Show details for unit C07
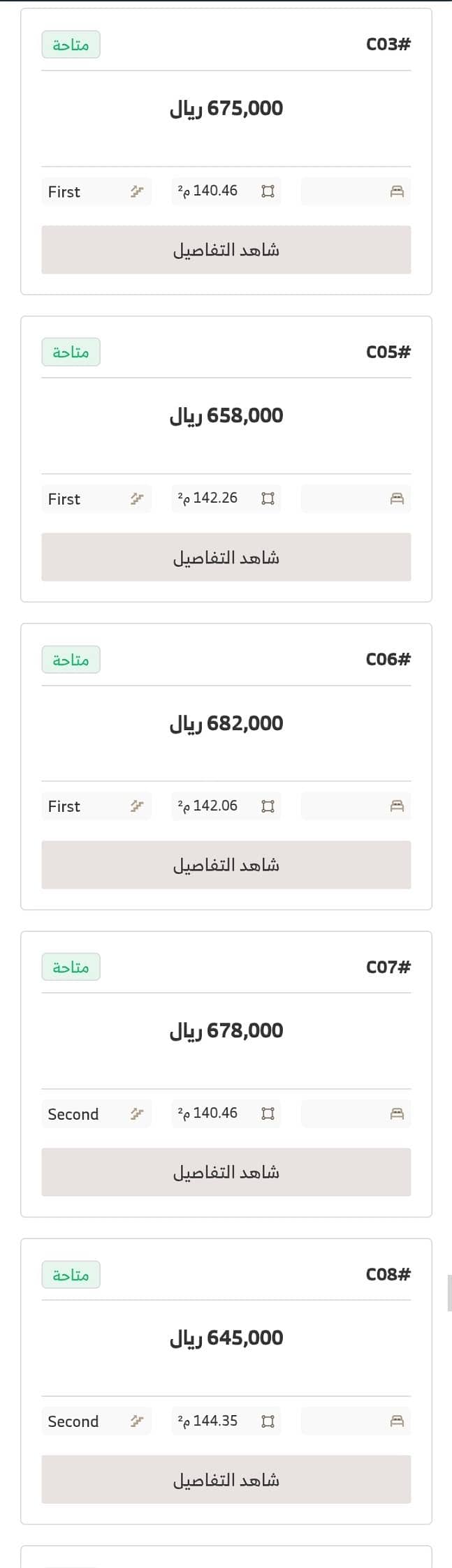The width and height of the screenshot is (452, 1568). pyautogui.click(x=226, y=1172)
